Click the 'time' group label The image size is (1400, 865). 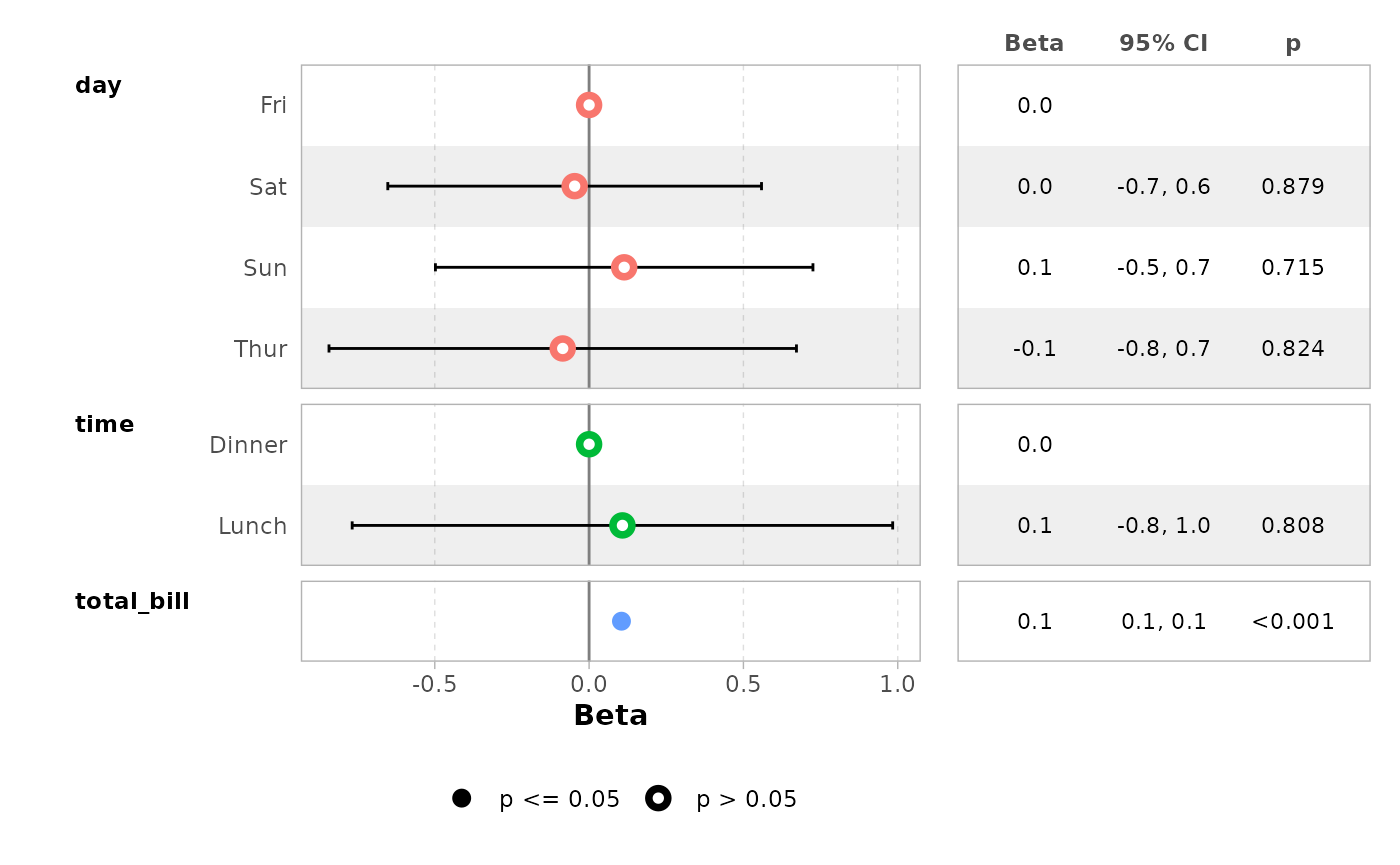coord(104,425)
